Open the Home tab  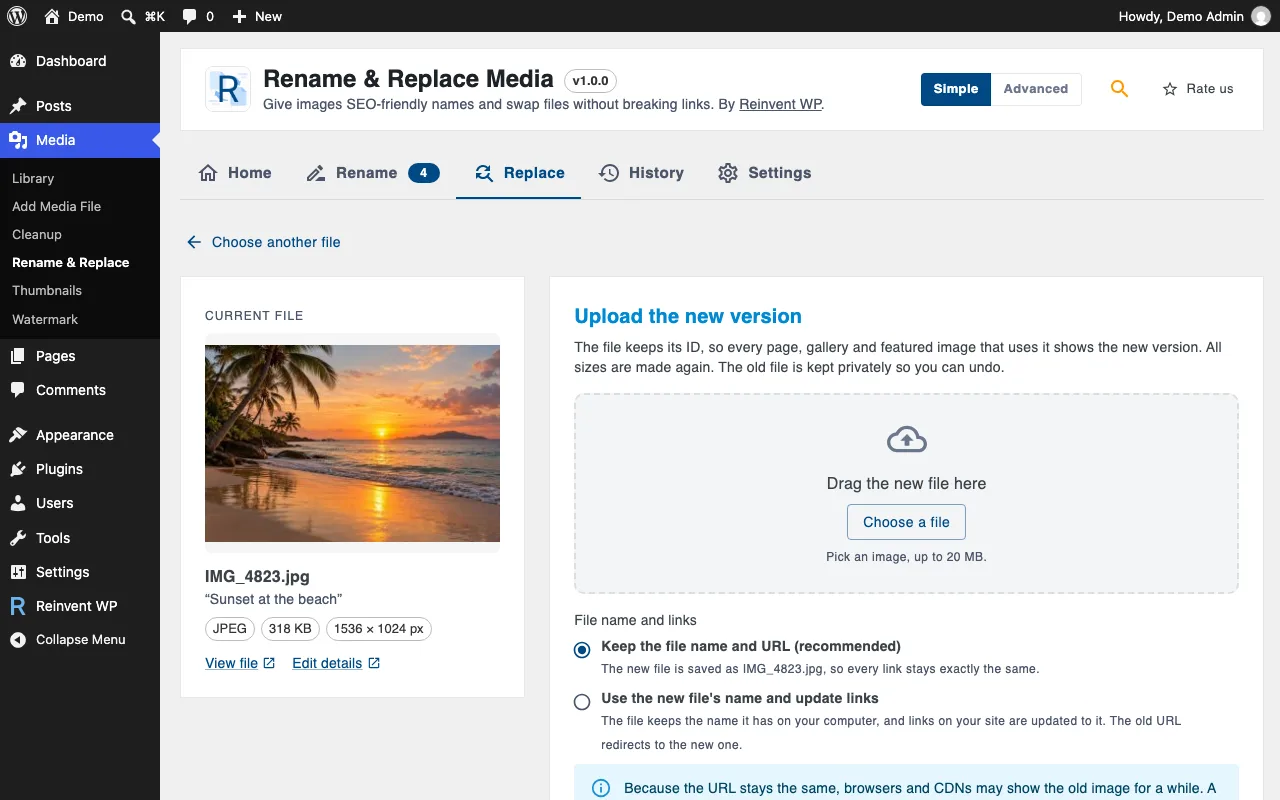coord(235,173)
